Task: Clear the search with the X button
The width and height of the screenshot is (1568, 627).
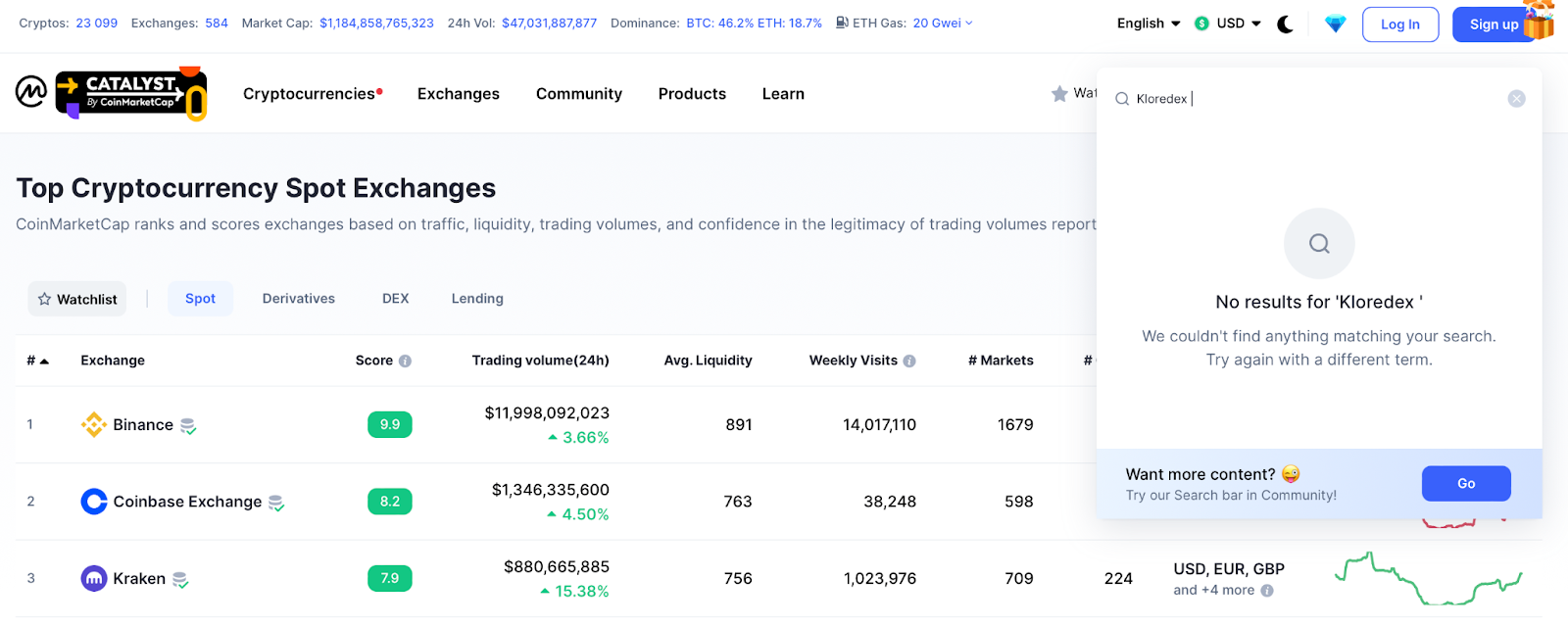Action: [x=1516, y=99]
